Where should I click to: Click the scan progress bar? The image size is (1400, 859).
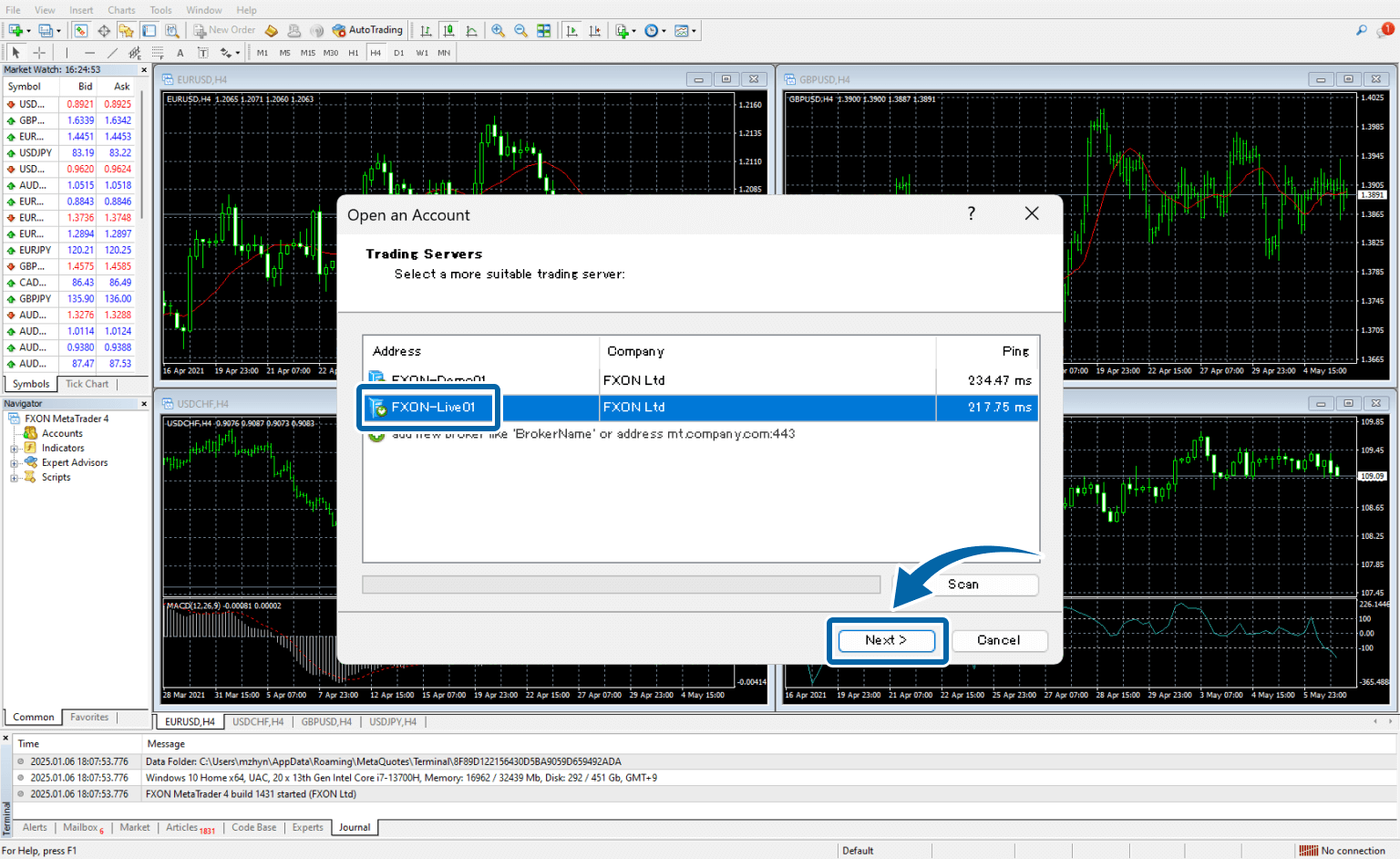[622, 585]
